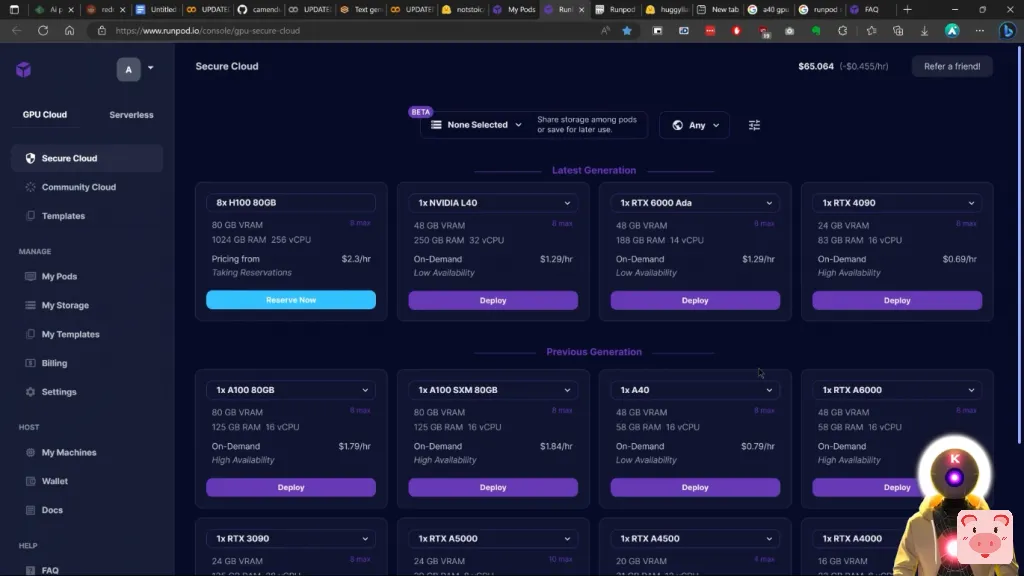Switch to the Text gen browser tab
Image resolution: width=1024 pixels, height=576 pixels.
click(x=363, y=9)
